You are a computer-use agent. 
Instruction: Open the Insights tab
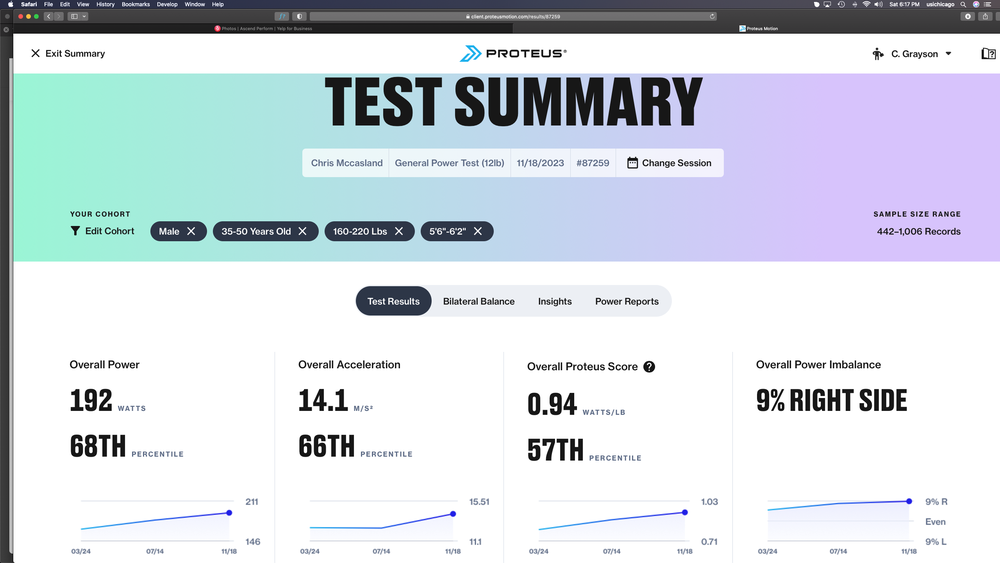tap(555, 301)
